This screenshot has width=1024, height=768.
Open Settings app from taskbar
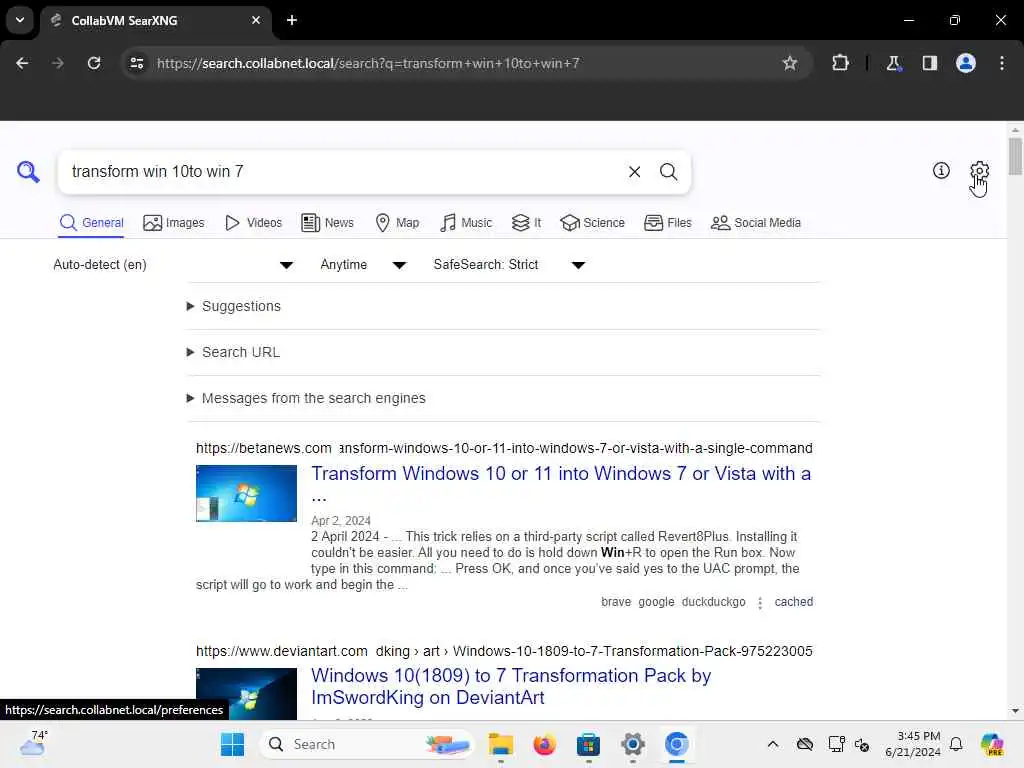632,744
